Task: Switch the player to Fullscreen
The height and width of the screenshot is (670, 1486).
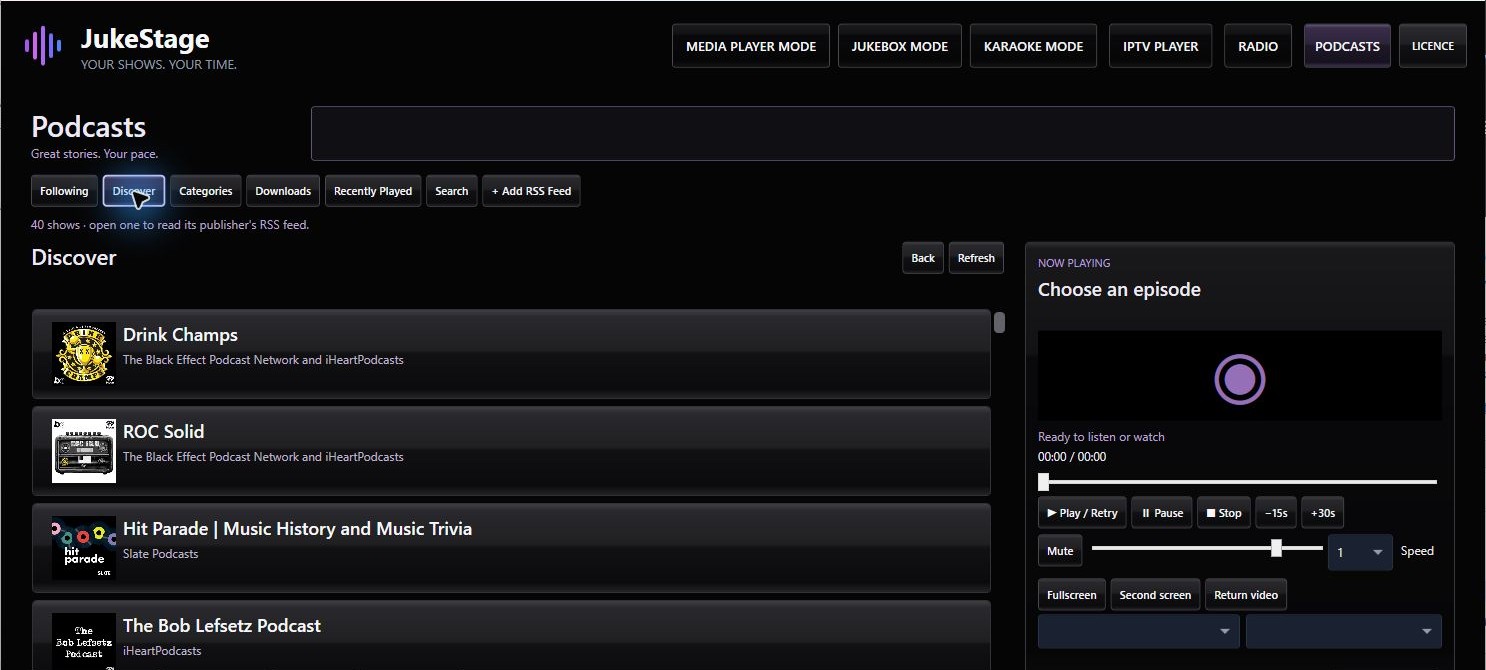Action: pos(1072,595)
